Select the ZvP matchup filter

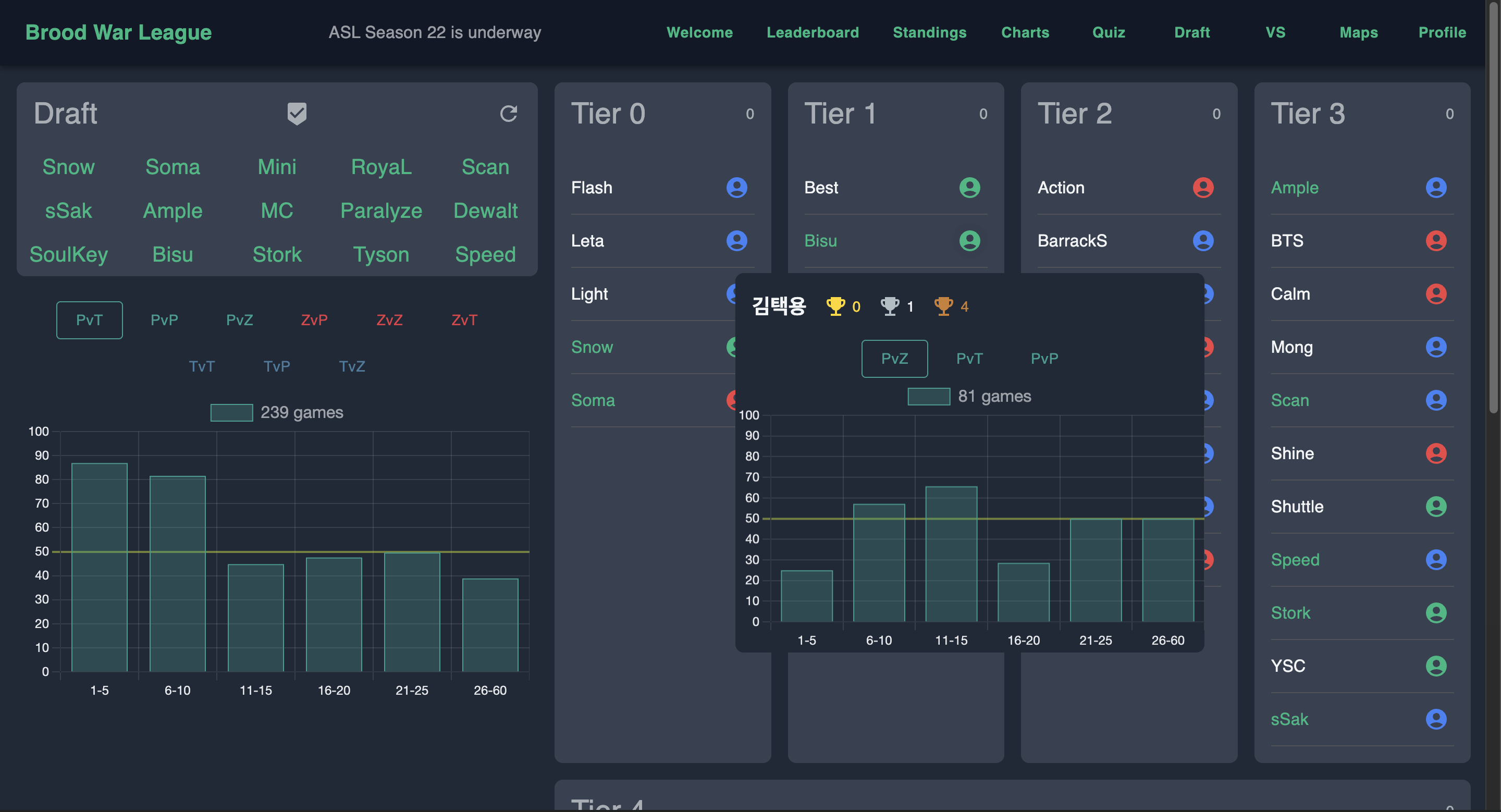314,320
